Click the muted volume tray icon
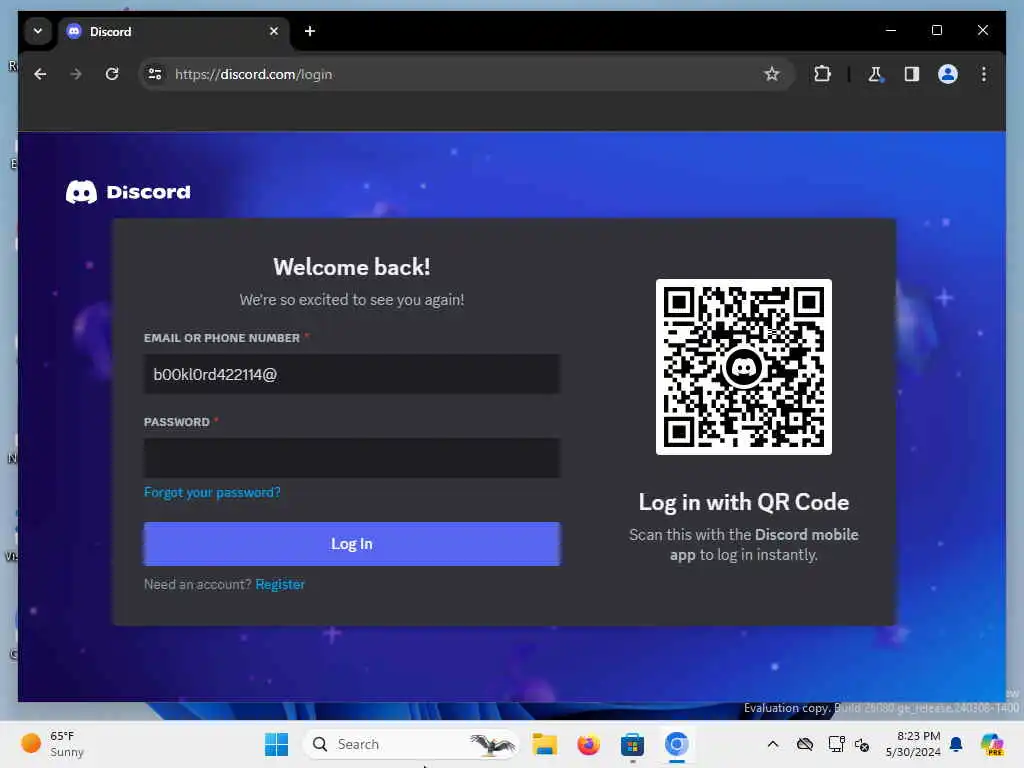 click(862, 744)
